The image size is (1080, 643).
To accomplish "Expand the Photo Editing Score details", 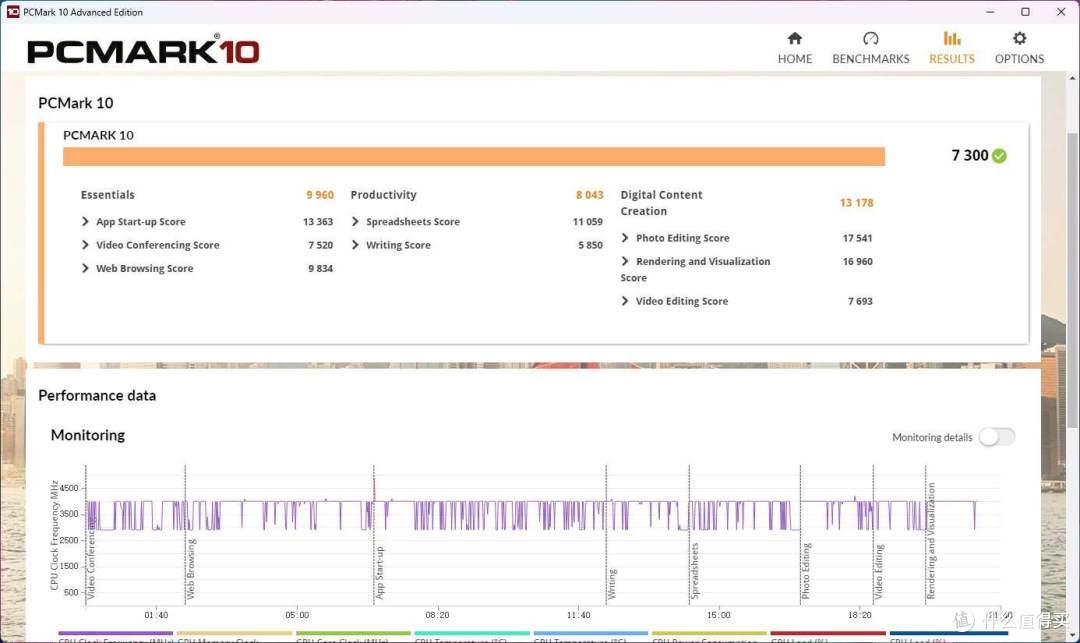I will pos(626,238).
